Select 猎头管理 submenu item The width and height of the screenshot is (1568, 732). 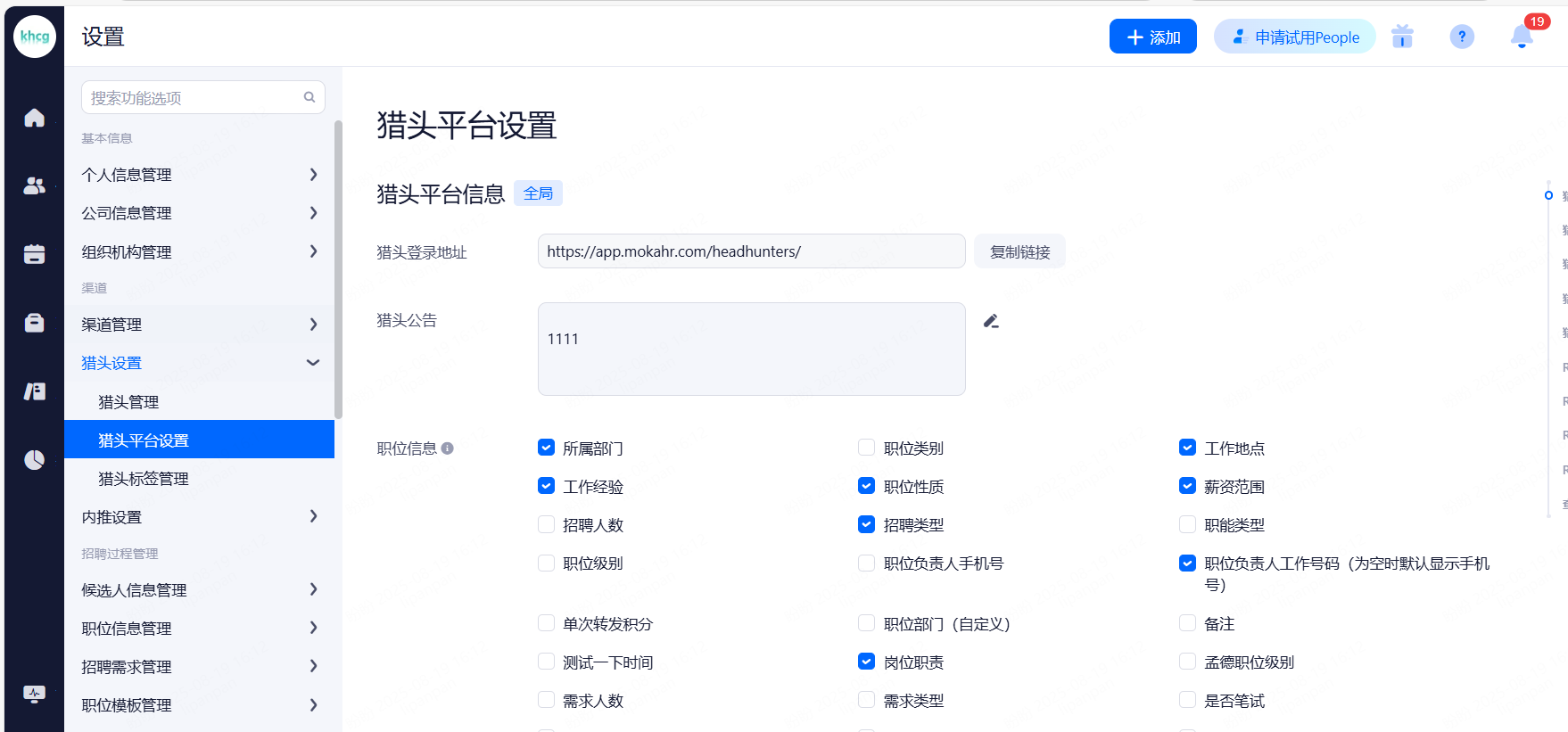[128, 402]
